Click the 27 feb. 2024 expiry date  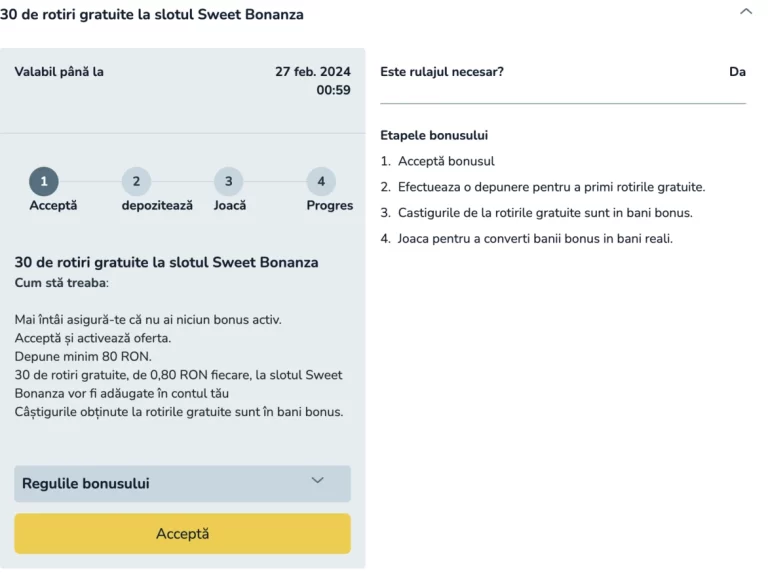(x=313, y=72)
